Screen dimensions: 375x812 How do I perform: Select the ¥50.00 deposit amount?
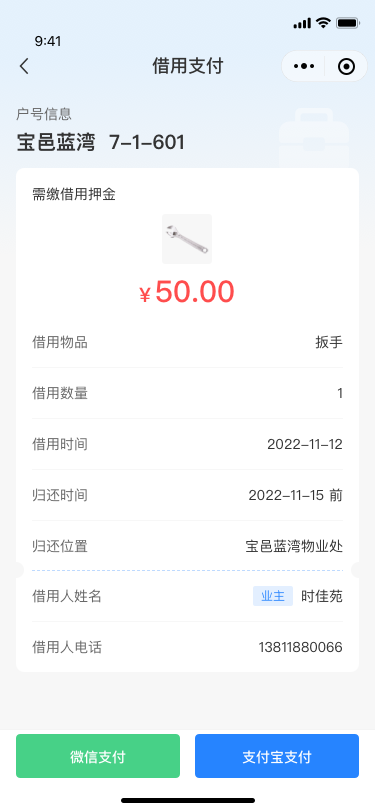pyautogui.click(x=187, y=292)
